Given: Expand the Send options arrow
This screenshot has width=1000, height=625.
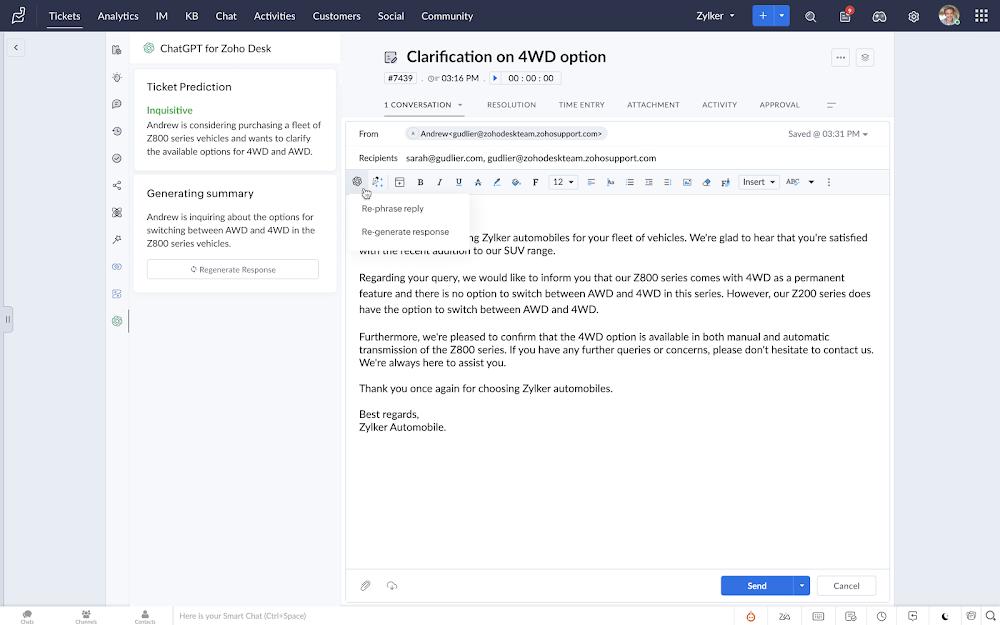Looking at the screenshot, I should 802,585.
